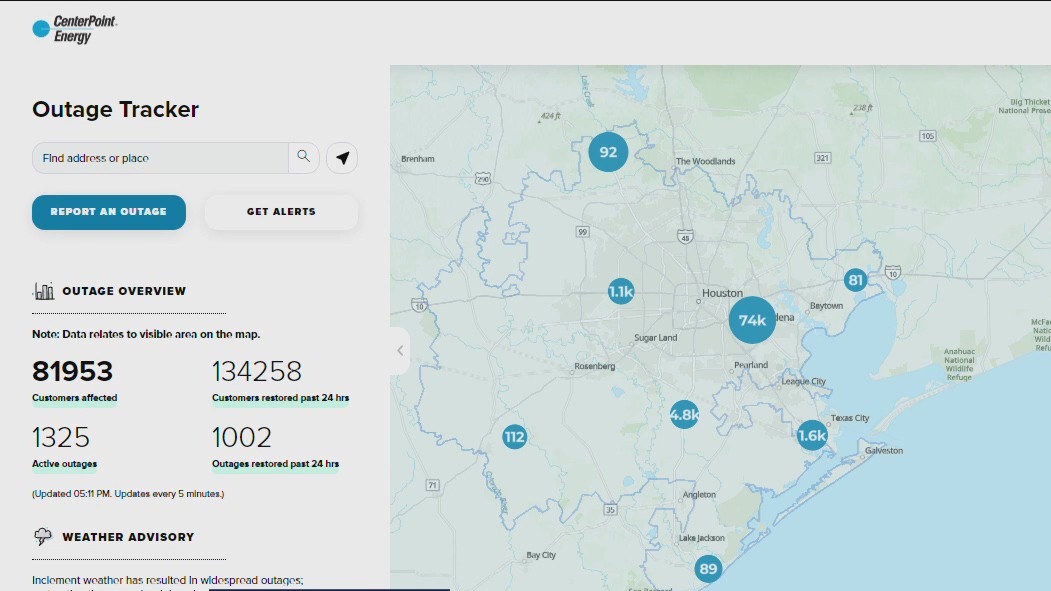Viewport: 1051px width, 591px height.
Task: Click the Houston city label on map
Action: pyautogui.click(x=722, y=293)
